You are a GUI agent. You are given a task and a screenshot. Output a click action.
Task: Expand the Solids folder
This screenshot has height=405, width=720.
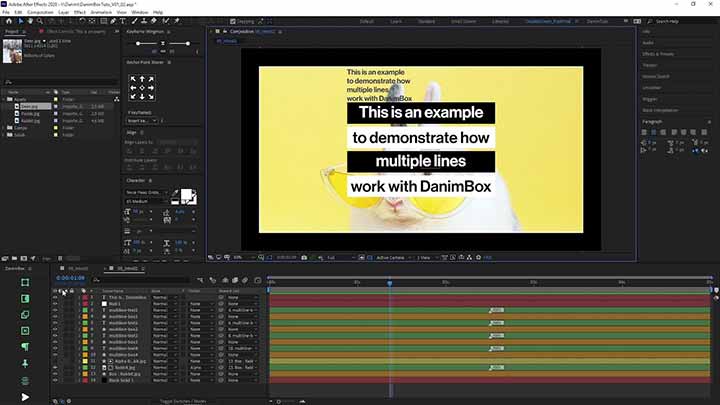click(4, 135)
